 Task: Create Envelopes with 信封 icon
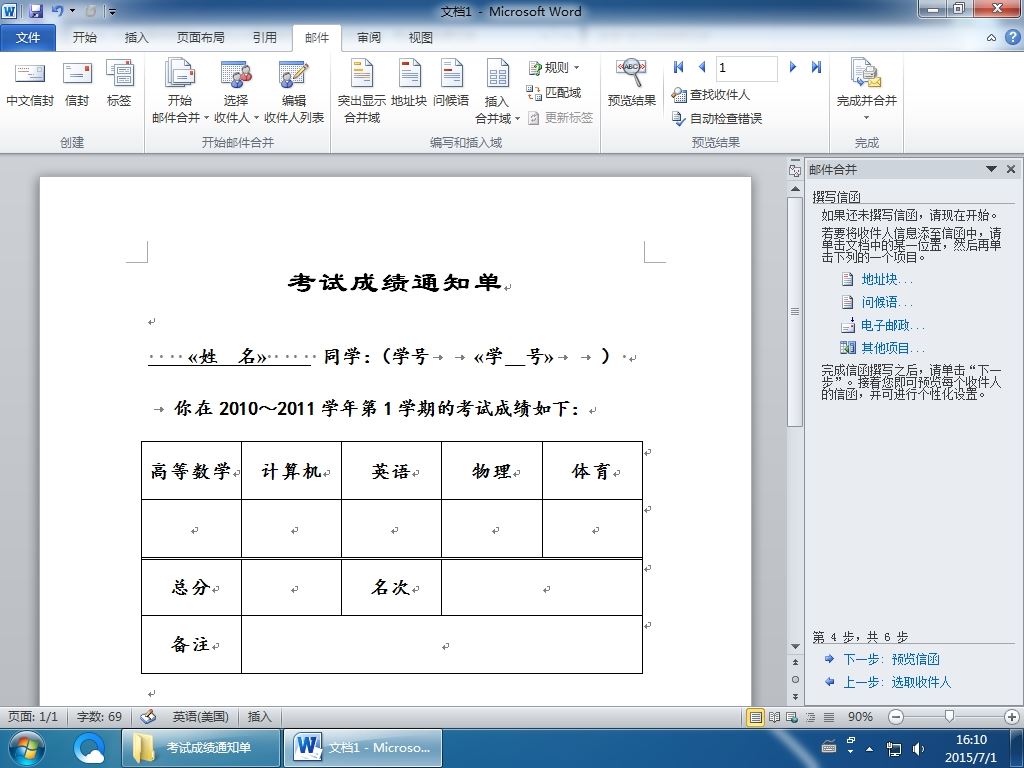pos(77,84)
